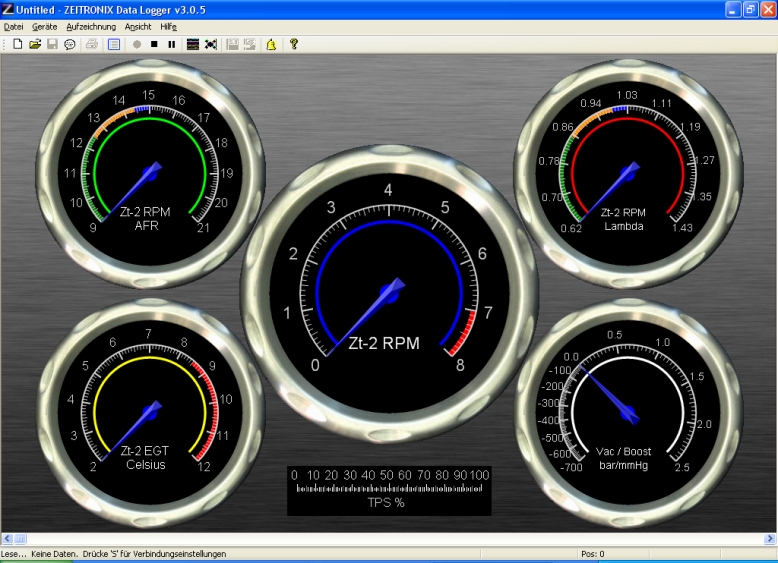
Task: Click the left arrow of horizontal scrollbar
Action: click(6, 538)
